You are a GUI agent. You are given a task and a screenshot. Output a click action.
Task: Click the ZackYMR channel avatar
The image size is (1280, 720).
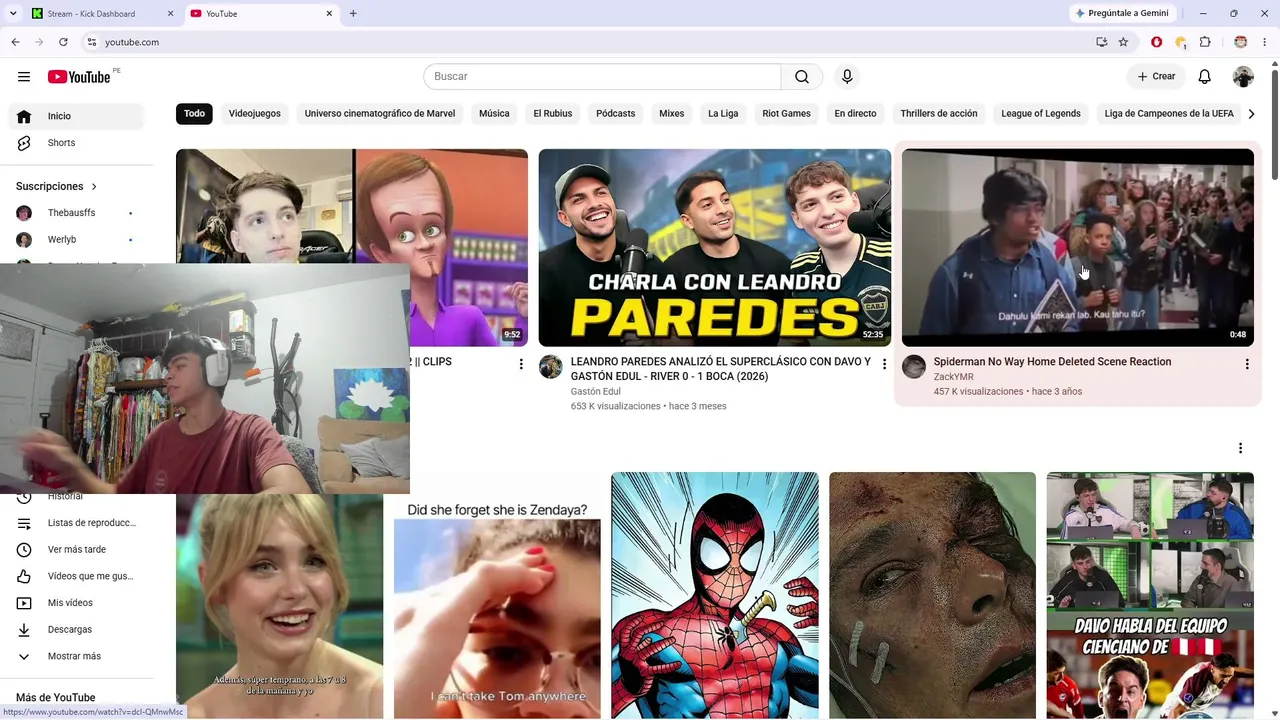(x=914, y=367)
